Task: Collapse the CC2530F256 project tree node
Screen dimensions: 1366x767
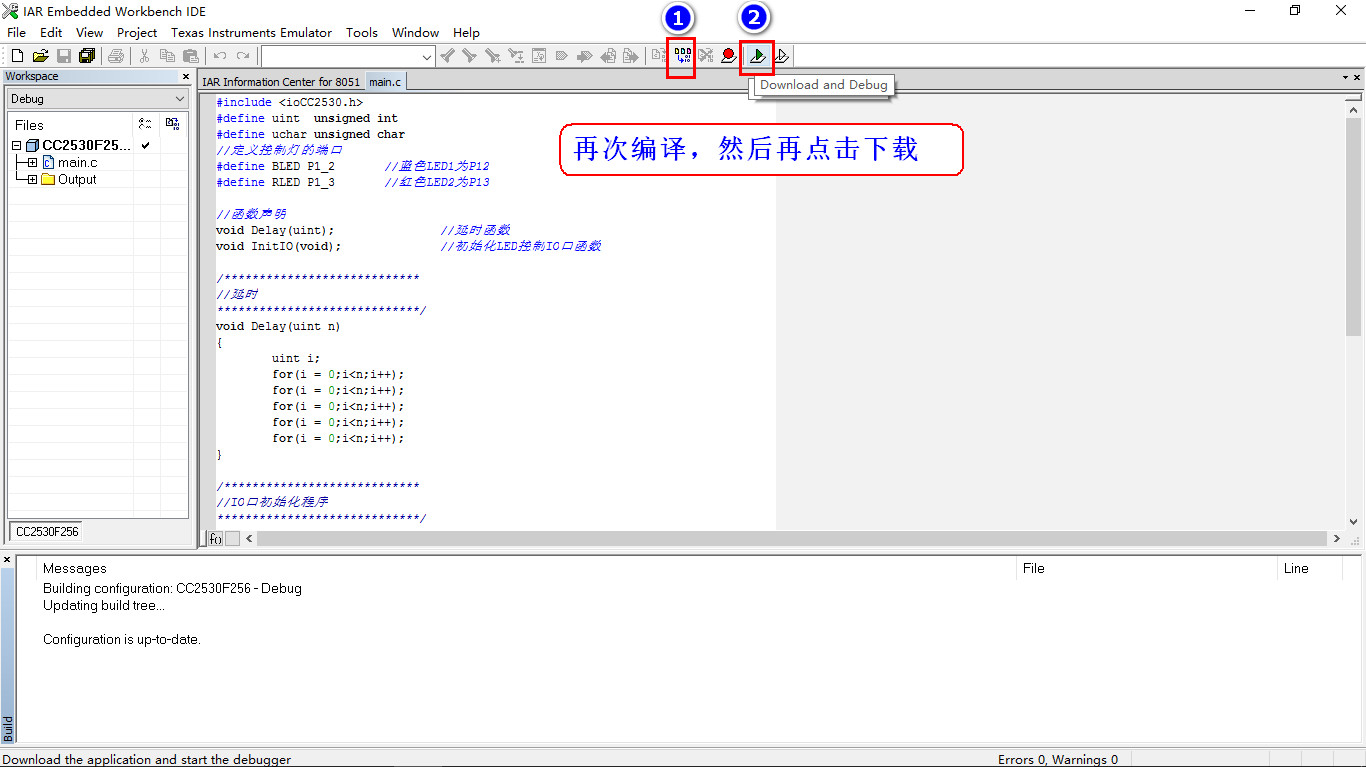Action: pos(16,146)
